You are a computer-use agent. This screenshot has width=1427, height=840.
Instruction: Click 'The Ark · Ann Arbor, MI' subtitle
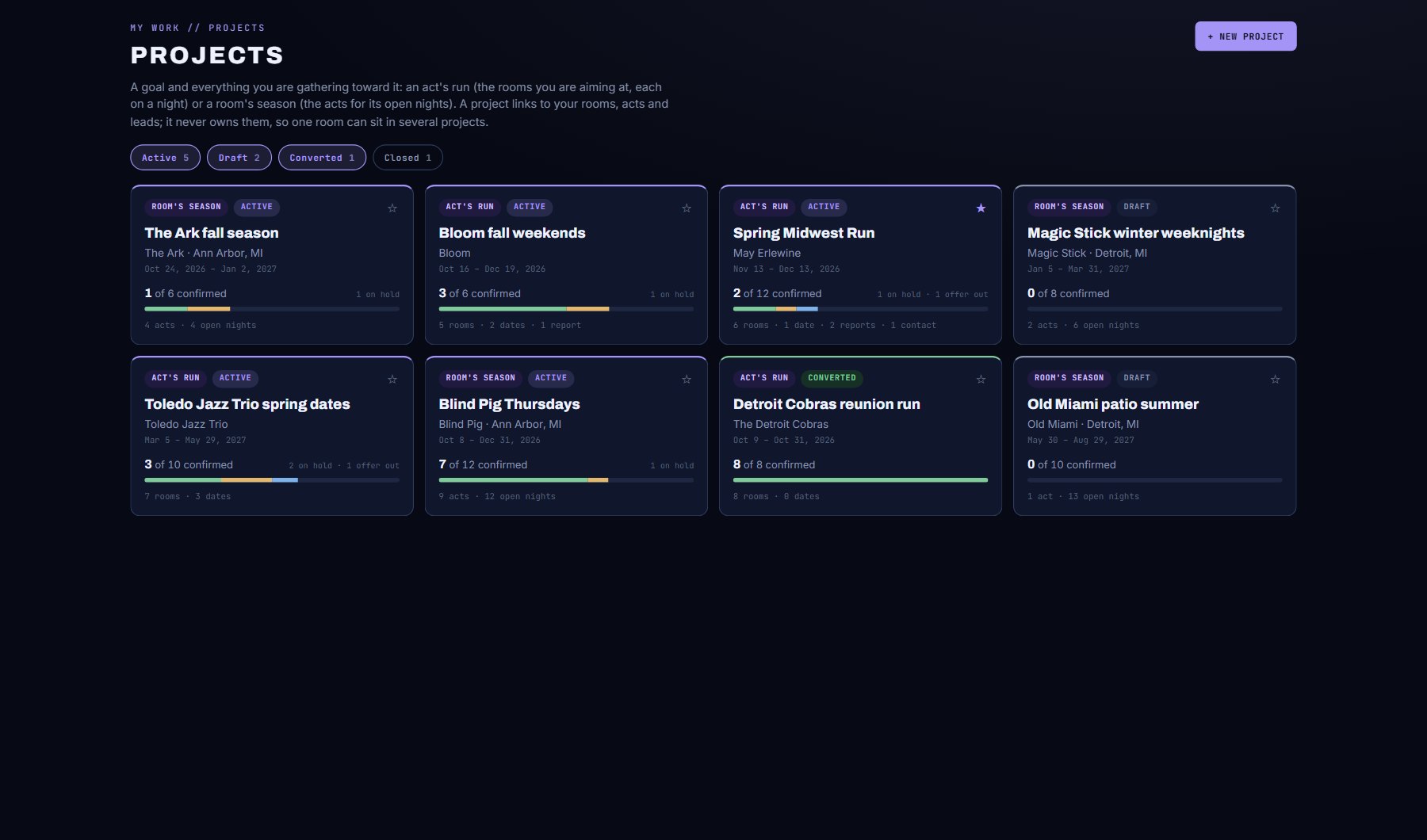(204, 253)
